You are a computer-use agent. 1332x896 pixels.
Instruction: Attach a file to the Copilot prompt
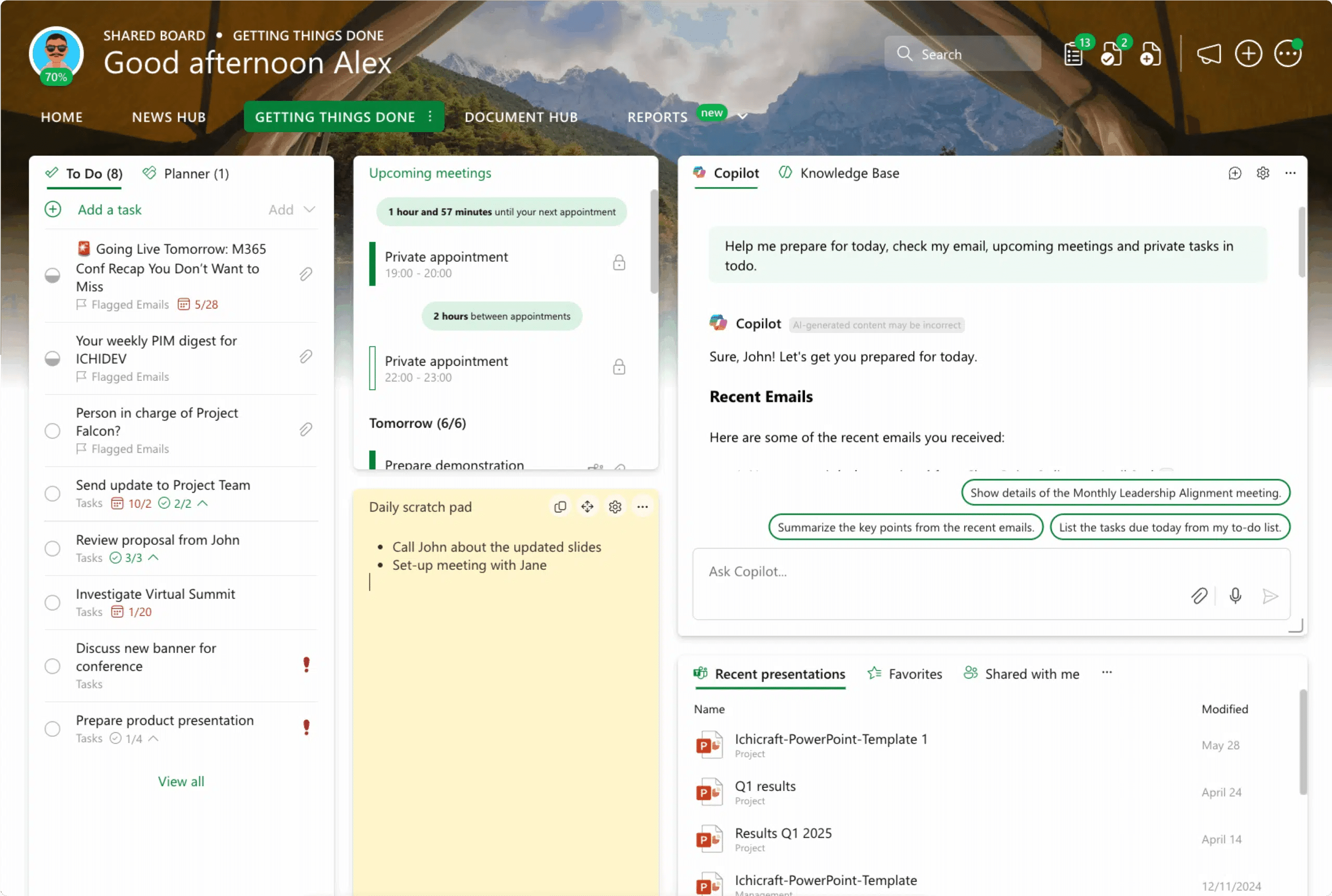[x=1199, y=596]
